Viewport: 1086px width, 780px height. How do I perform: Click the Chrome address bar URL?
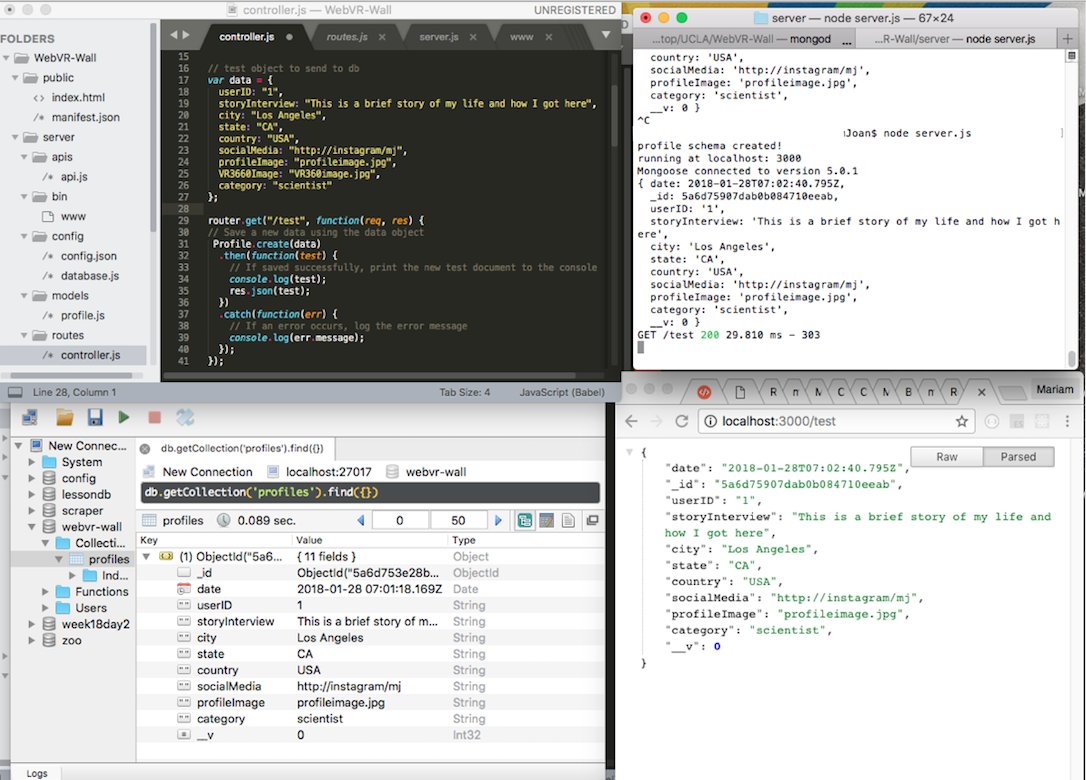pyautogui.click(x=778, y=421)
